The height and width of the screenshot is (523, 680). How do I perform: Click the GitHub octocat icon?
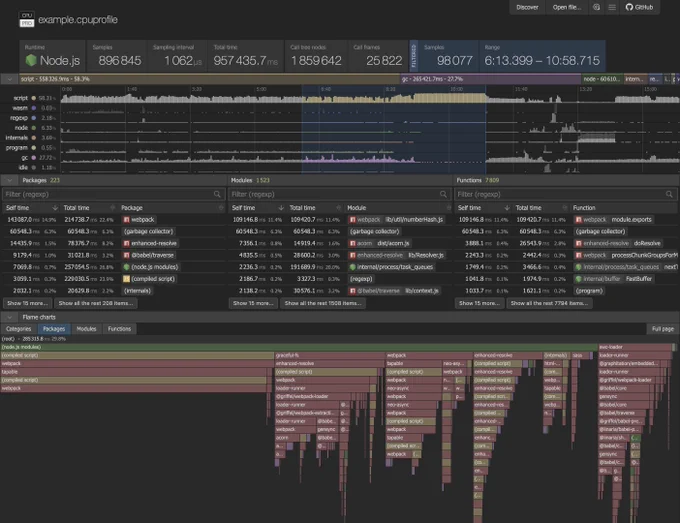pyautogui.click(x=629, y=7)
